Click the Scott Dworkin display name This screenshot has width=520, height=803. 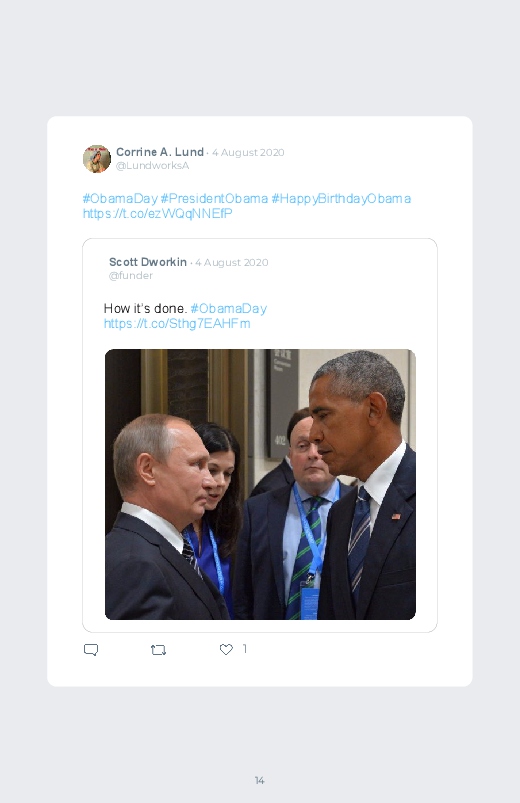(x=148, y=262)
